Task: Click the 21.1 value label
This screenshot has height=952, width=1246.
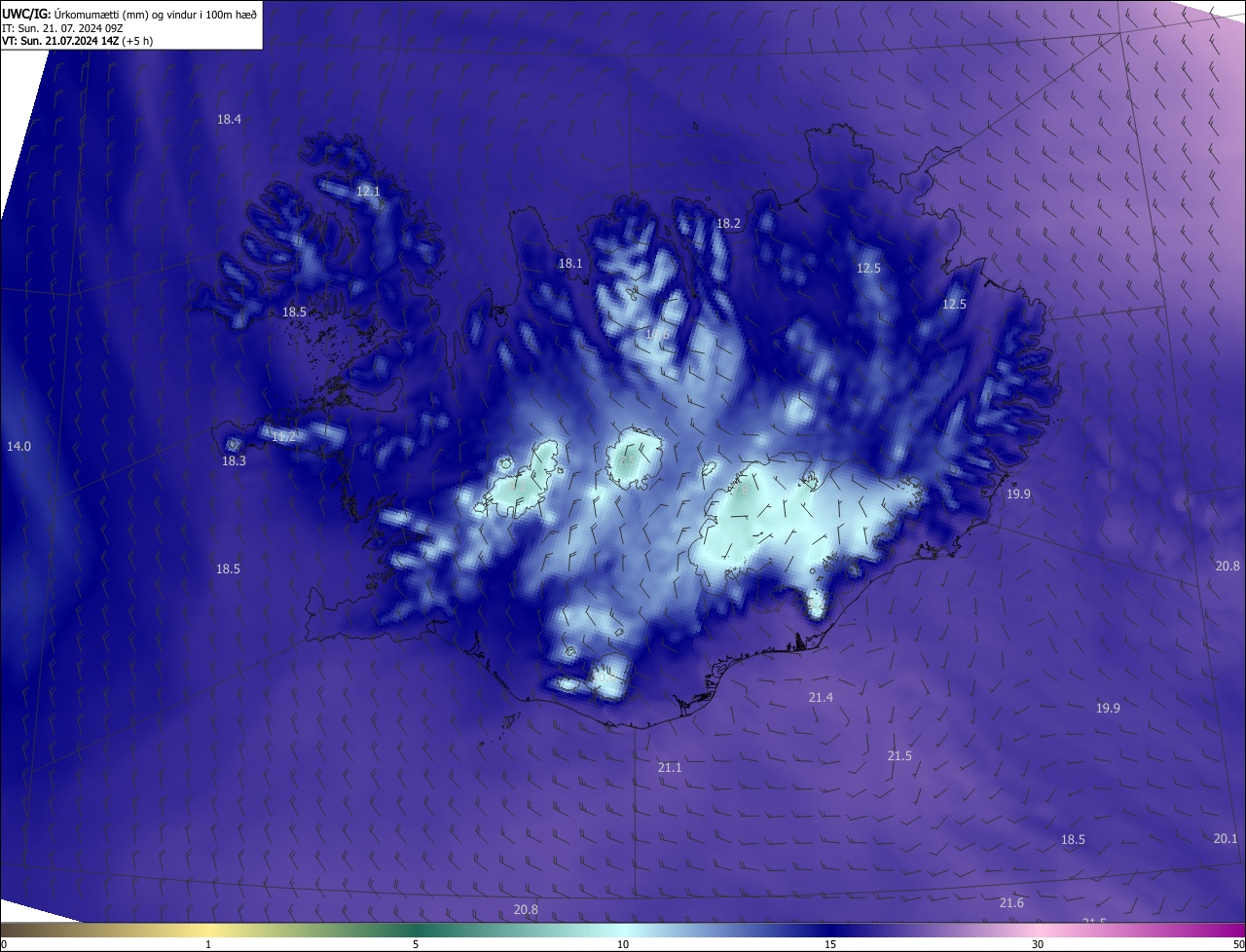Action: [670, 767]
